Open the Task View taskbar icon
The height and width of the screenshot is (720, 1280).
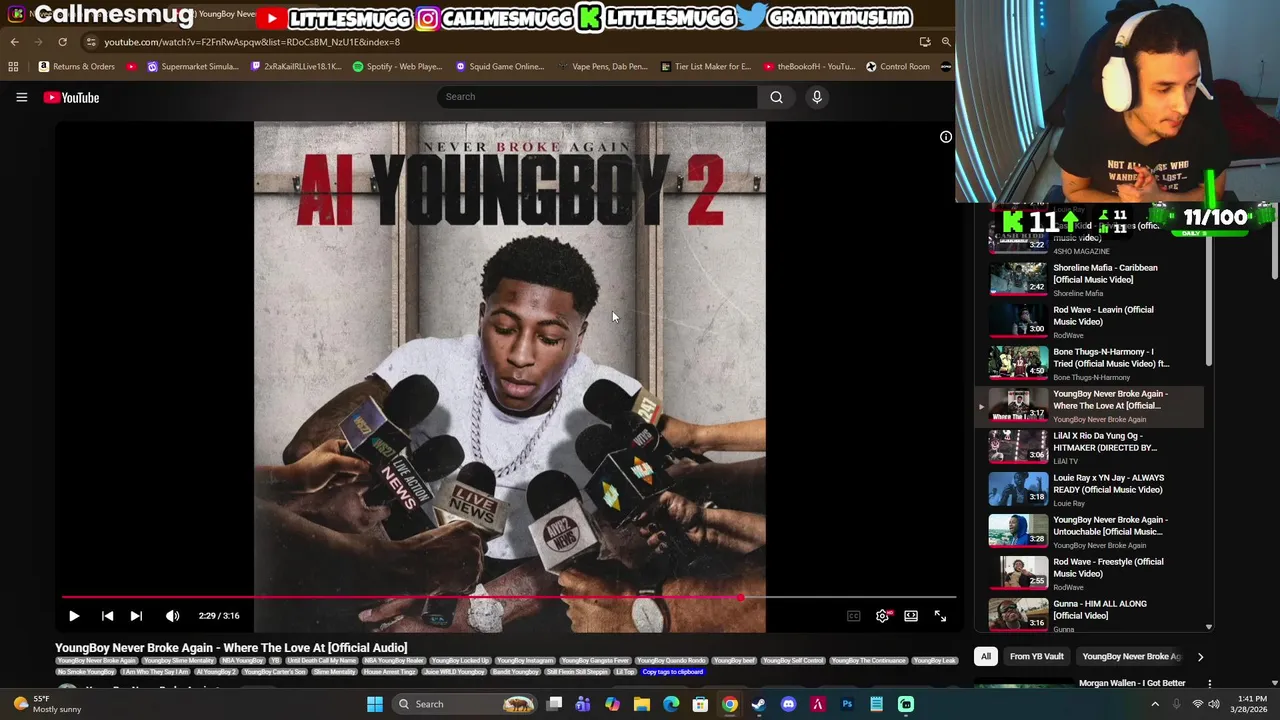tap(554, 704)
